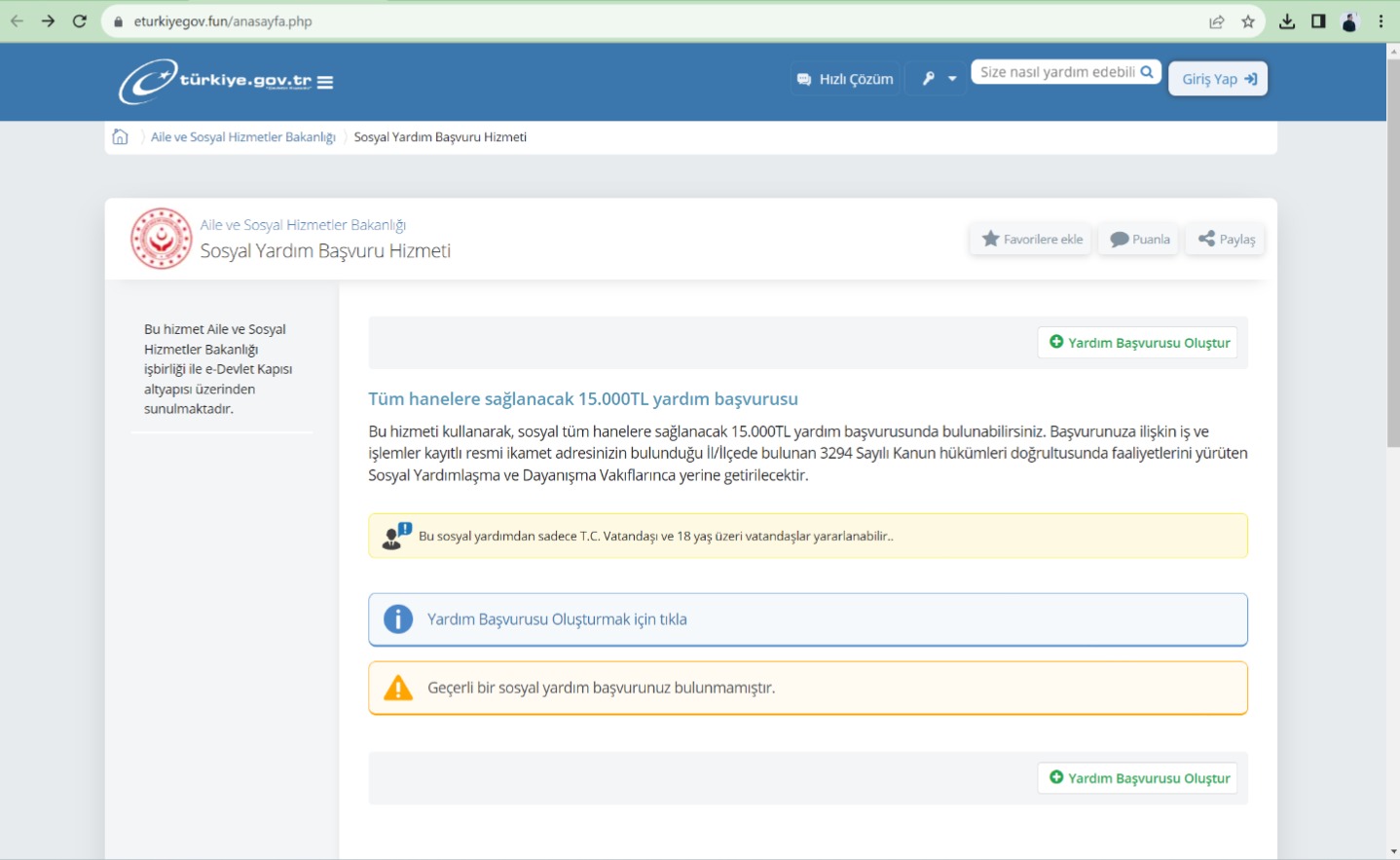Expand the key icon dropdown
Image resolution: width=1400 pixels, height=860 pixels.
pyautogui.click(x=938, y=79)
